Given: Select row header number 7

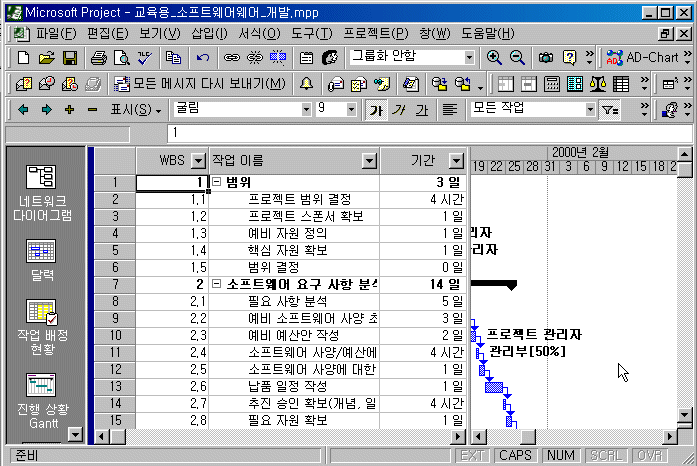Looking at the screenshot, I should click(x=115, y=284).
